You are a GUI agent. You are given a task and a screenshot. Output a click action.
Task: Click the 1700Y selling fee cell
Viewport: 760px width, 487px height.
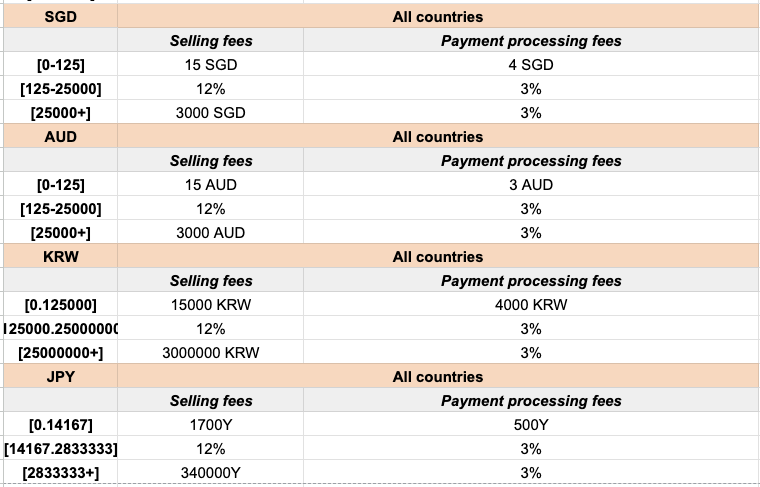point(210,425)
